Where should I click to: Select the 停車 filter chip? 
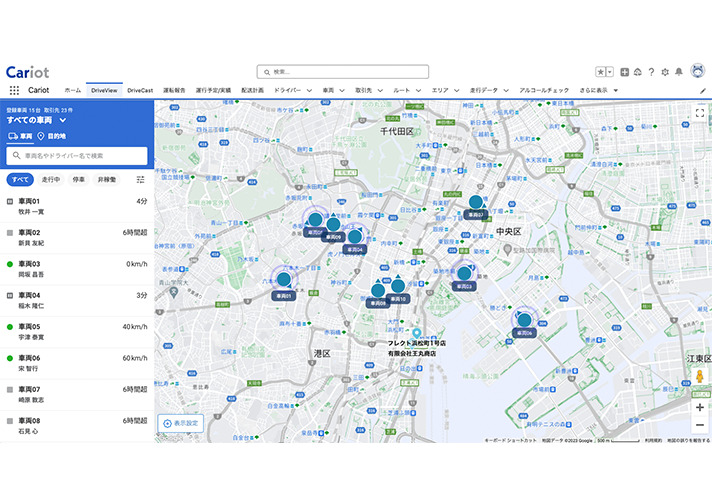[x=79, y=180]
